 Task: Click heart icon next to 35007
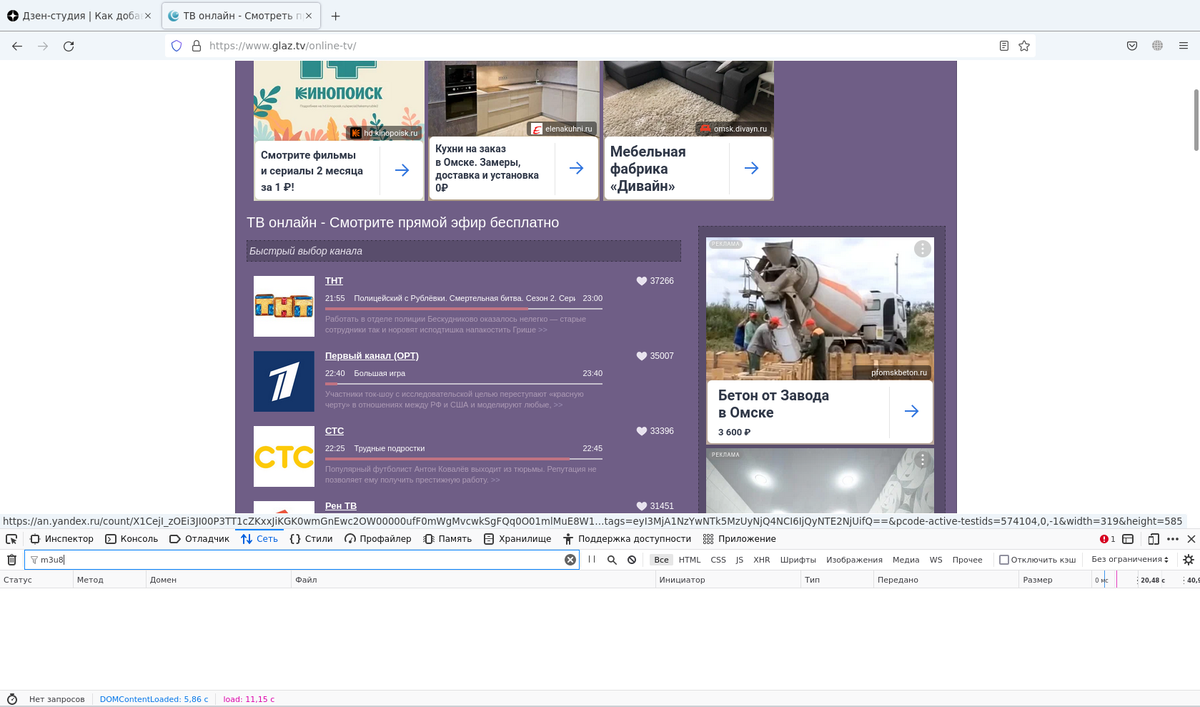(x=642, y=356)
